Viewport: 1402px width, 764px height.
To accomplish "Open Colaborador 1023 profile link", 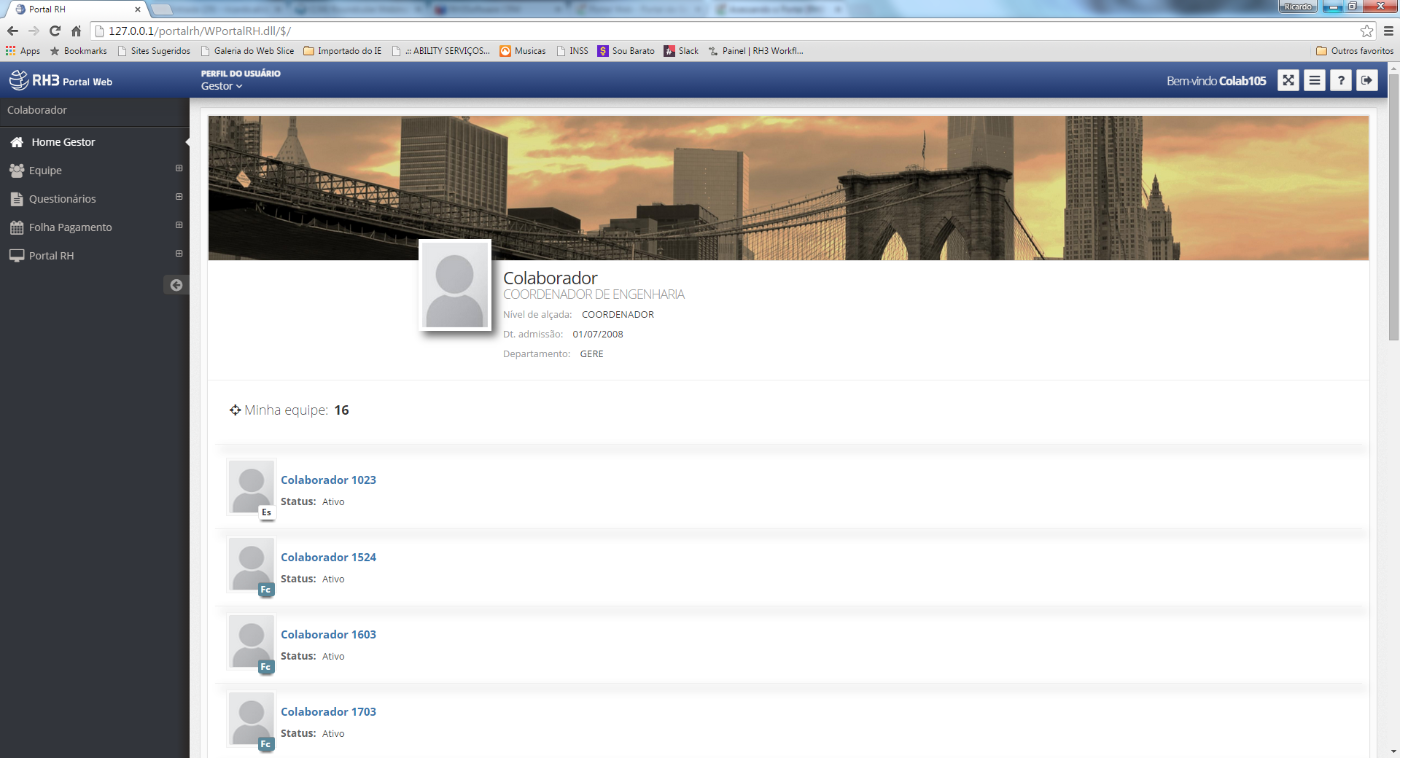I will pos(328,480).
